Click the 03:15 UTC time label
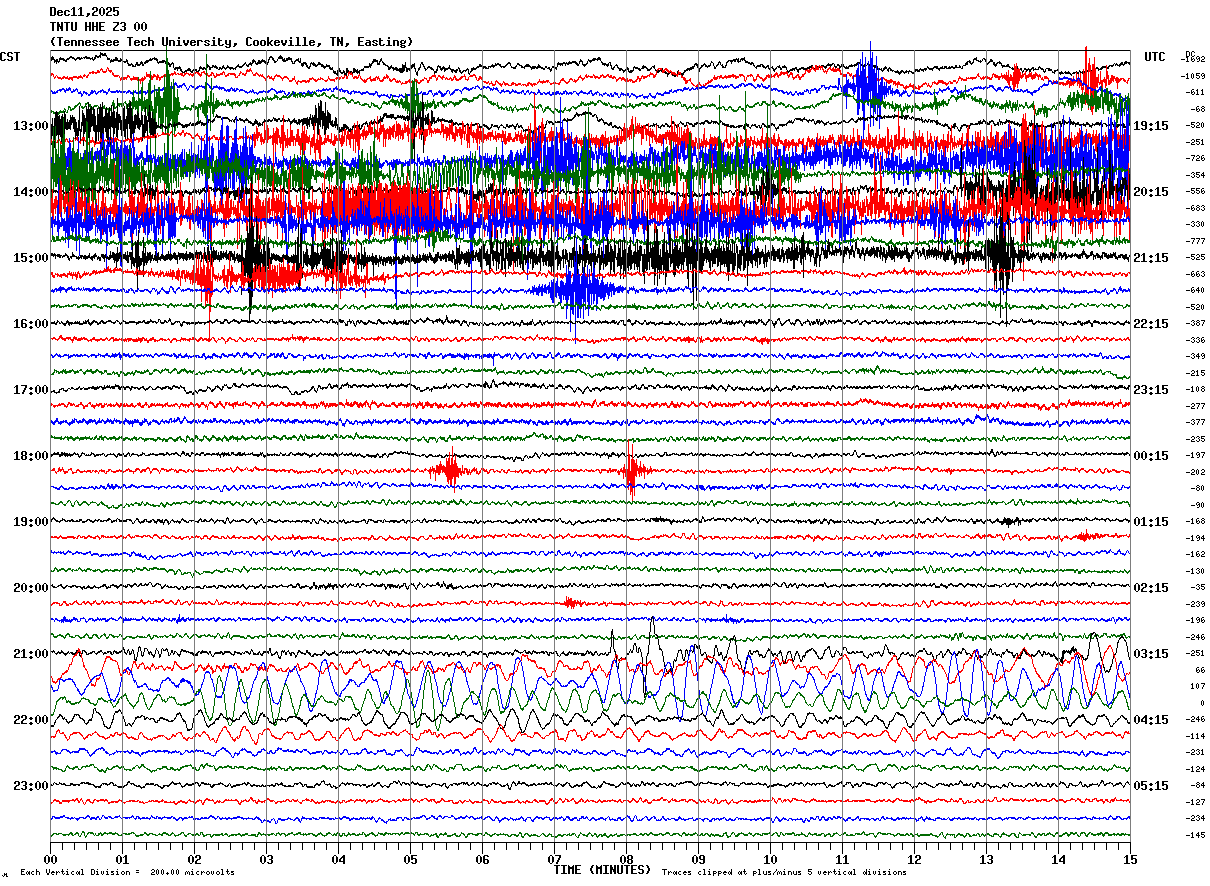The height and width of the screenshot is (886, 1210). (1151, 654)
